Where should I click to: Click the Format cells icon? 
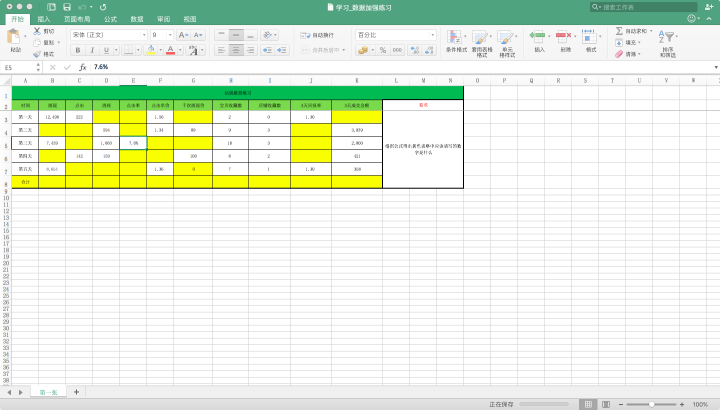click(x=589, y=36)
